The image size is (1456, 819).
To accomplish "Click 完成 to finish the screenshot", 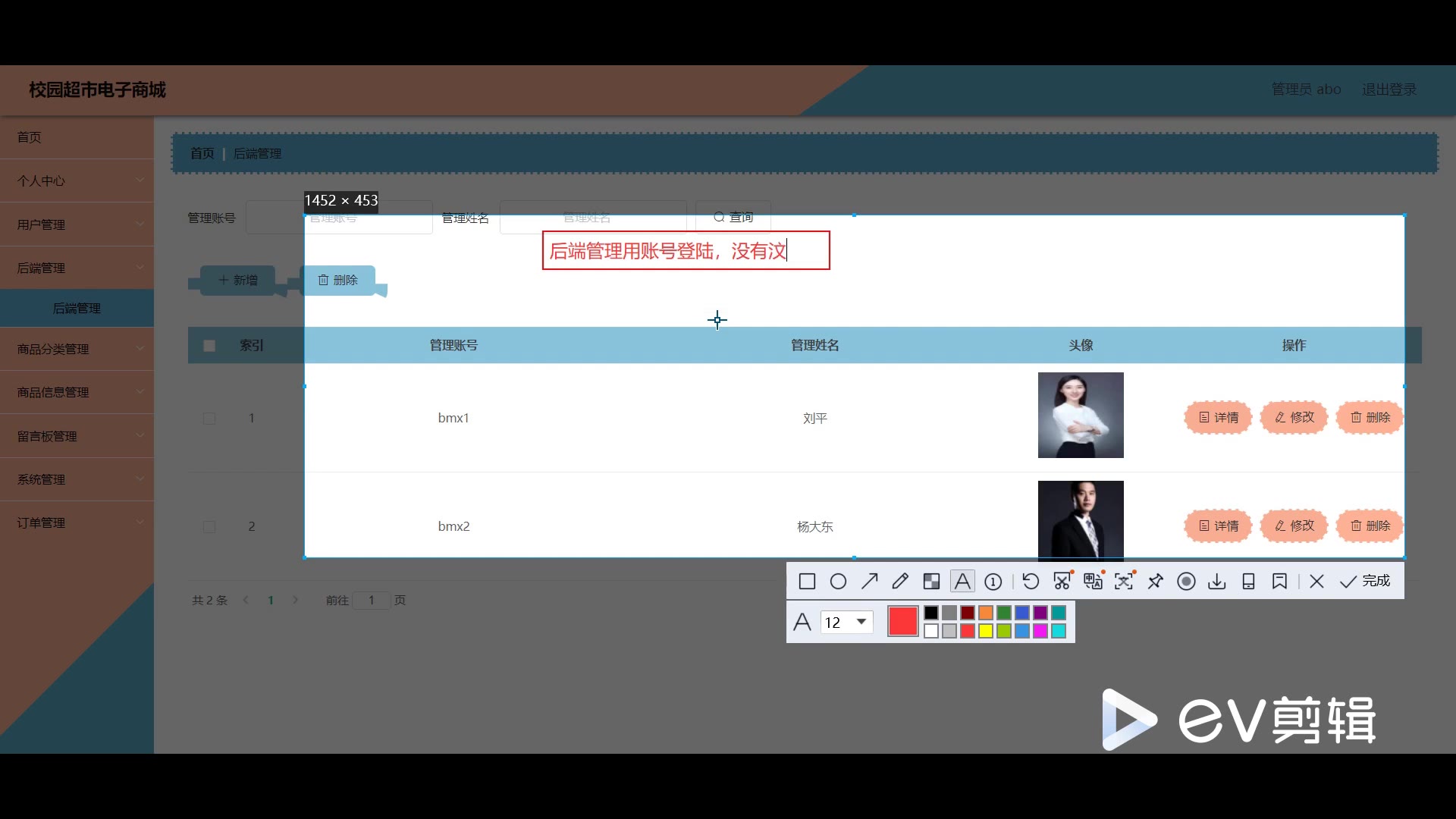I will tap(1366, 582).
